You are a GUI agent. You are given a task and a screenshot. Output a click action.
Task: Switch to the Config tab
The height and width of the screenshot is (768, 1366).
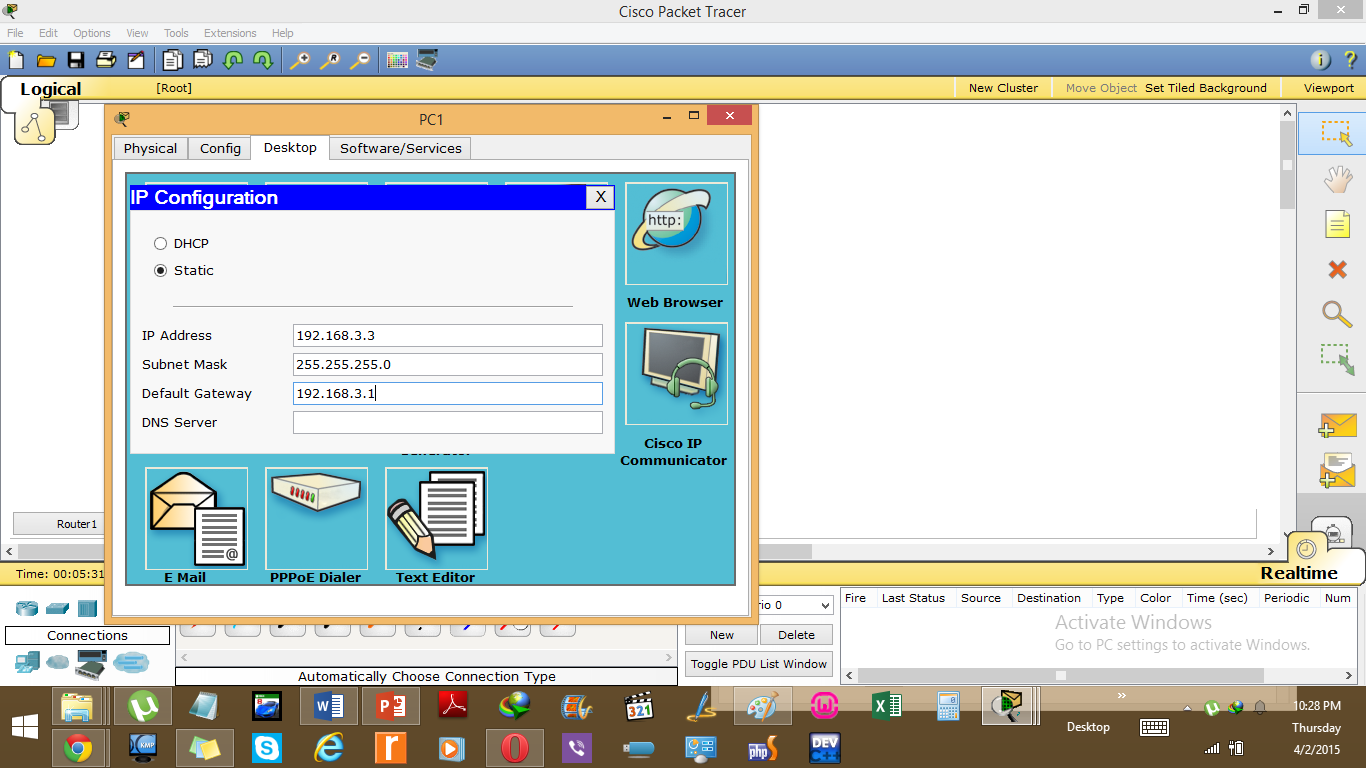pos(220,148)
